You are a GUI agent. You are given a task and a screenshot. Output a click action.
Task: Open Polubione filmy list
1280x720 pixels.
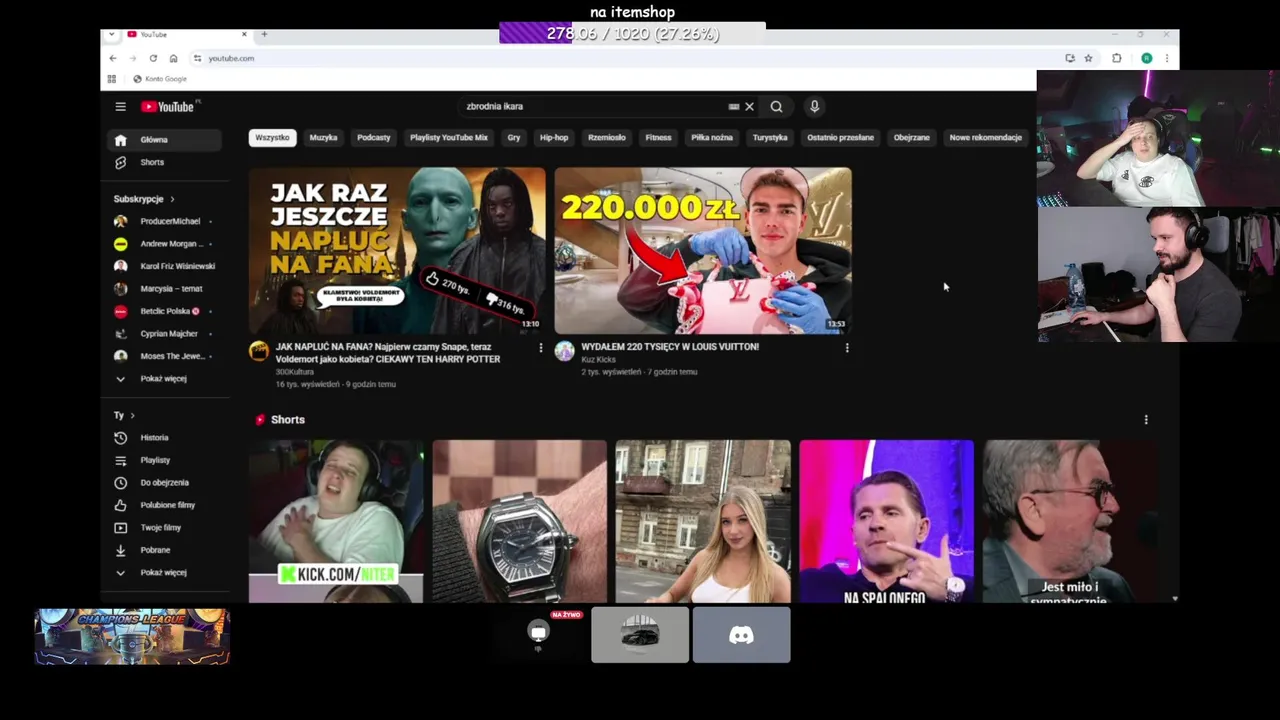164,505
